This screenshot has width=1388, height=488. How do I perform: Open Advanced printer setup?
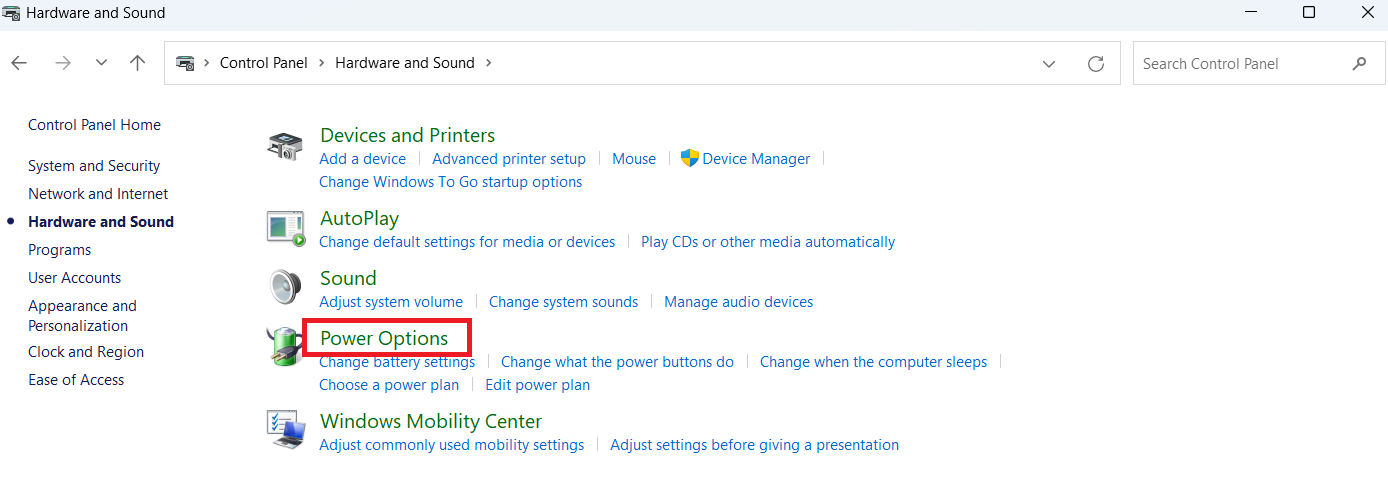coord(509,159)
